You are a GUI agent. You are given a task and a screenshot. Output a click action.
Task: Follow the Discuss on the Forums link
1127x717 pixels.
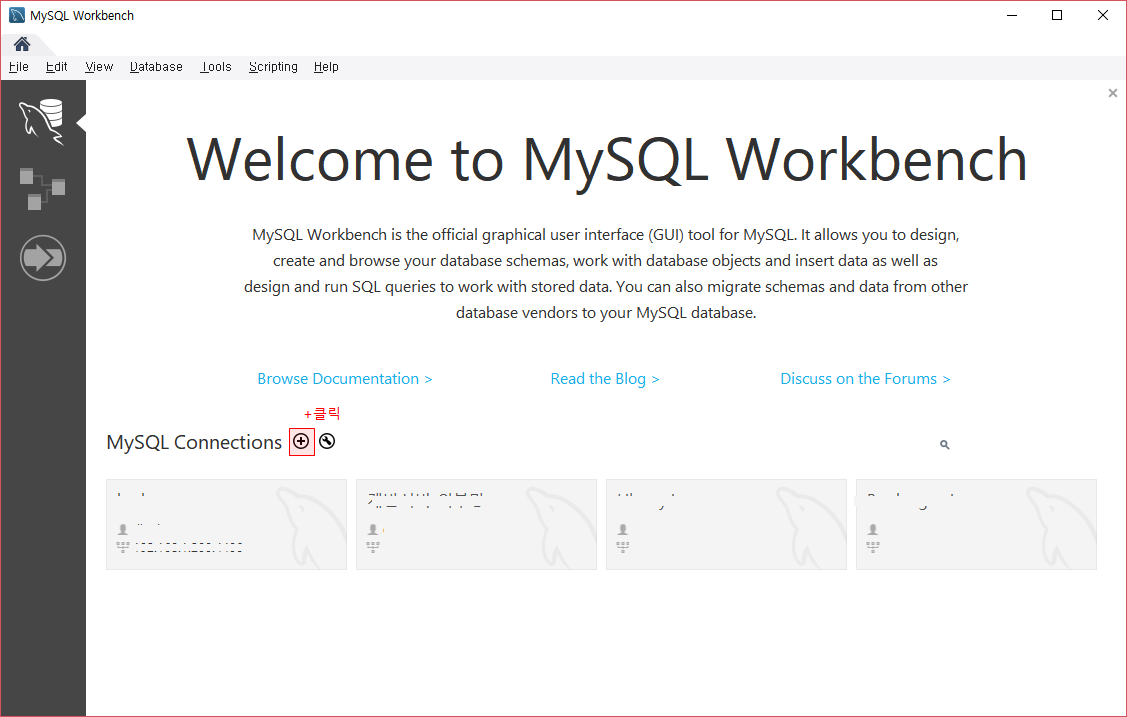tap(865, 379)
